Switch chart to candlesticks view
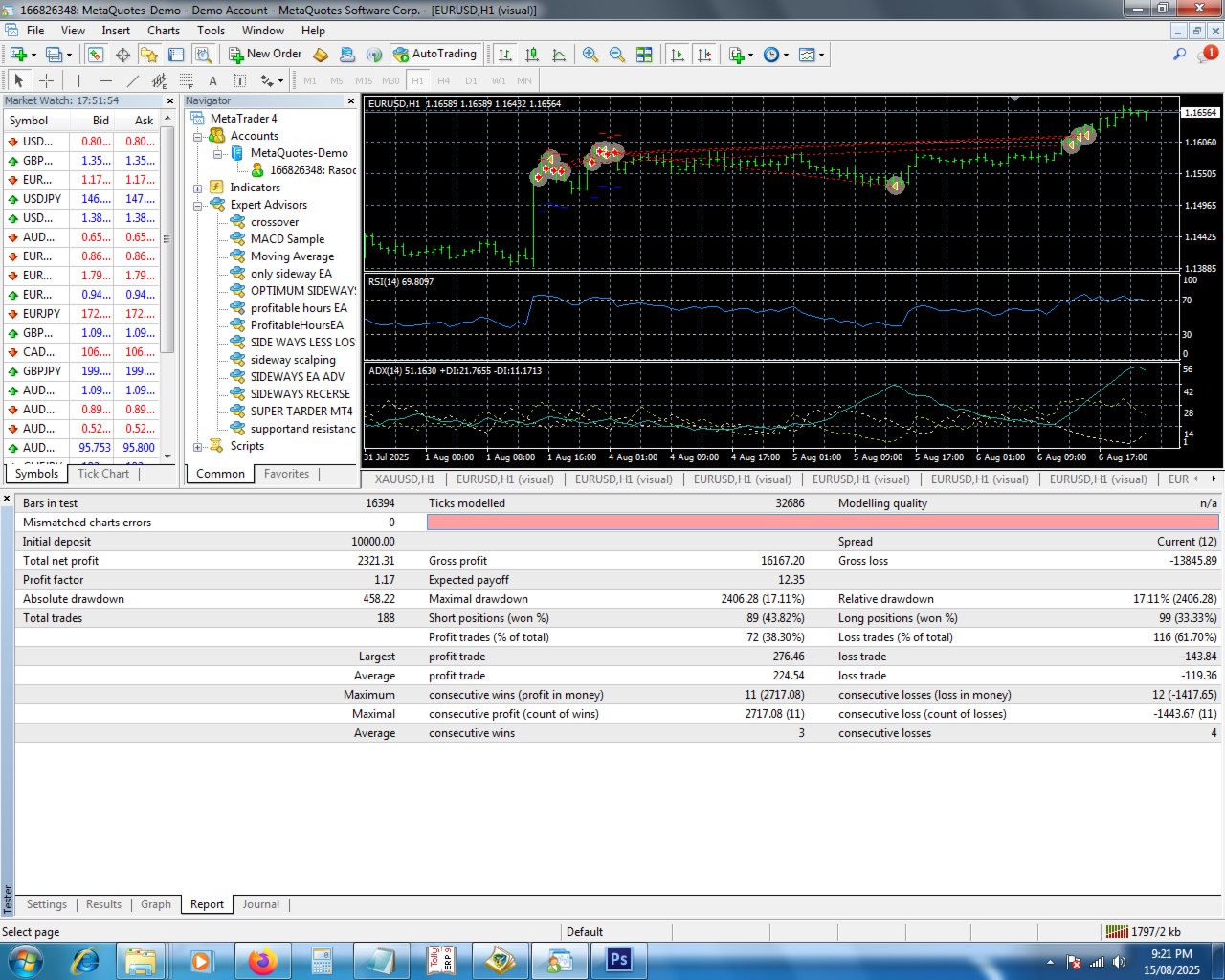The width and height of the screenshot is (1225, 980). tap(532, 55)
